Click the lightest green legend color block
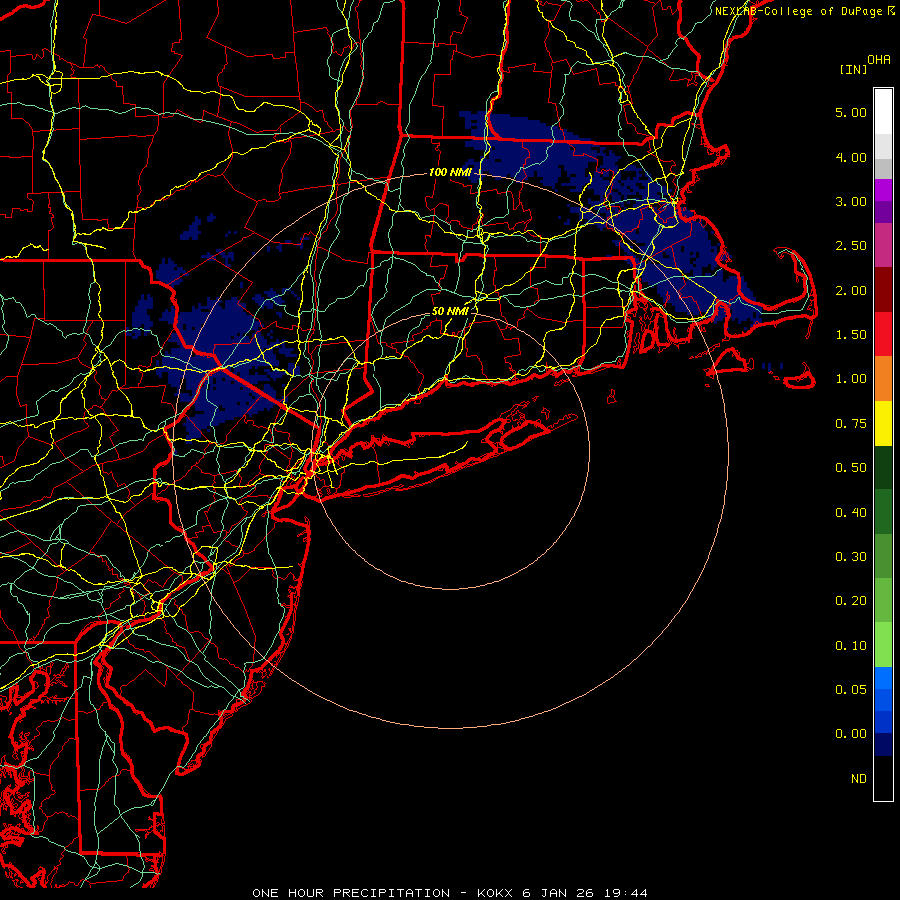This screenshot has height=900, width=900. tap(883, 645)
